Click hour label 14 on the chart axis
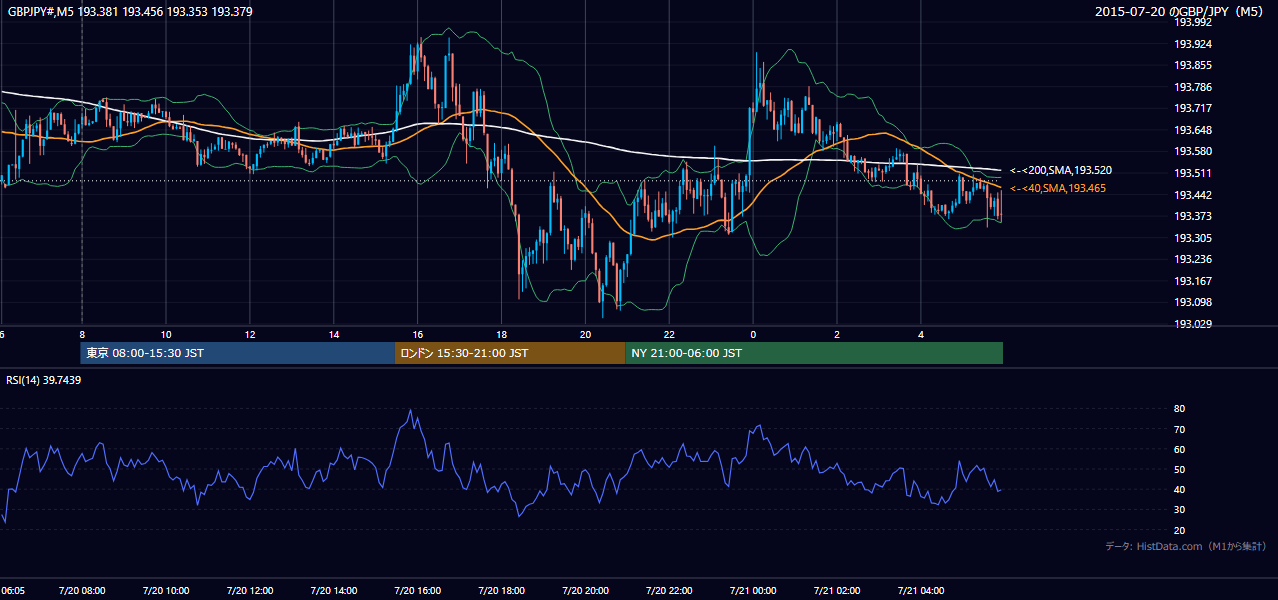Screen dimensions: 1278x600 (334, 334)
